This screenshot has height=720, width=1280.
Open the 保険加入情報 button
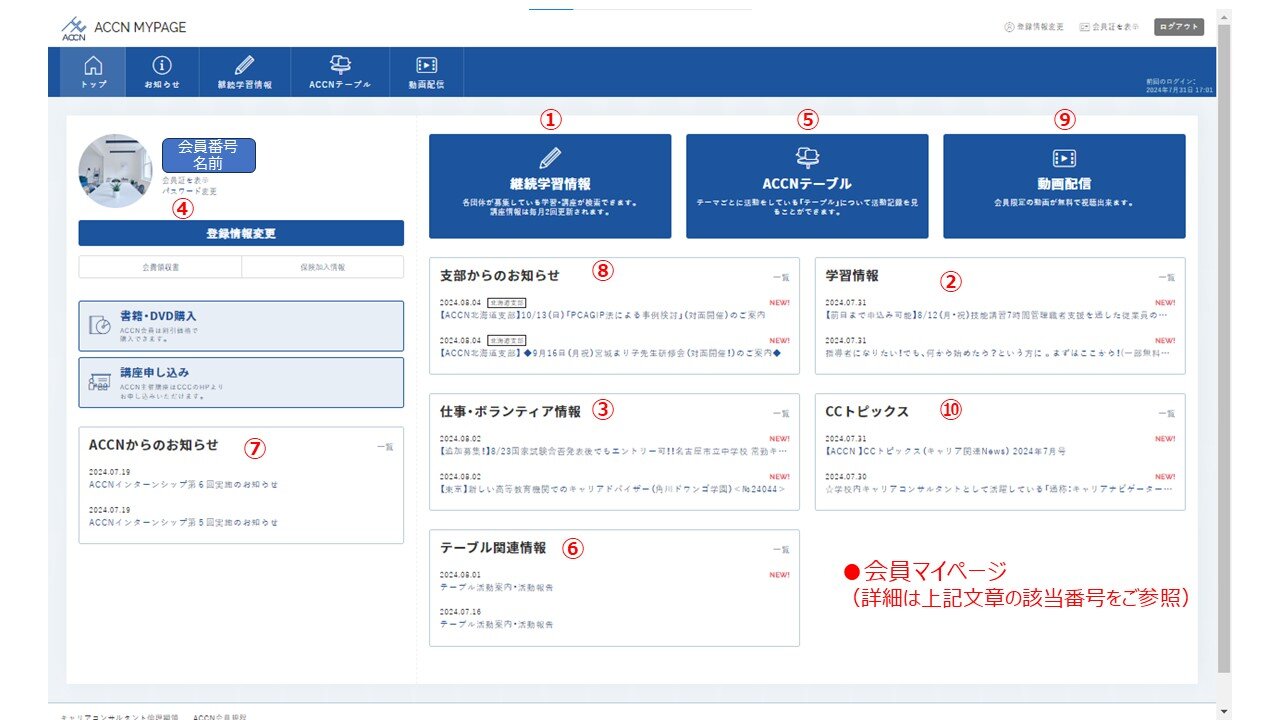click(x=322, y=267)
